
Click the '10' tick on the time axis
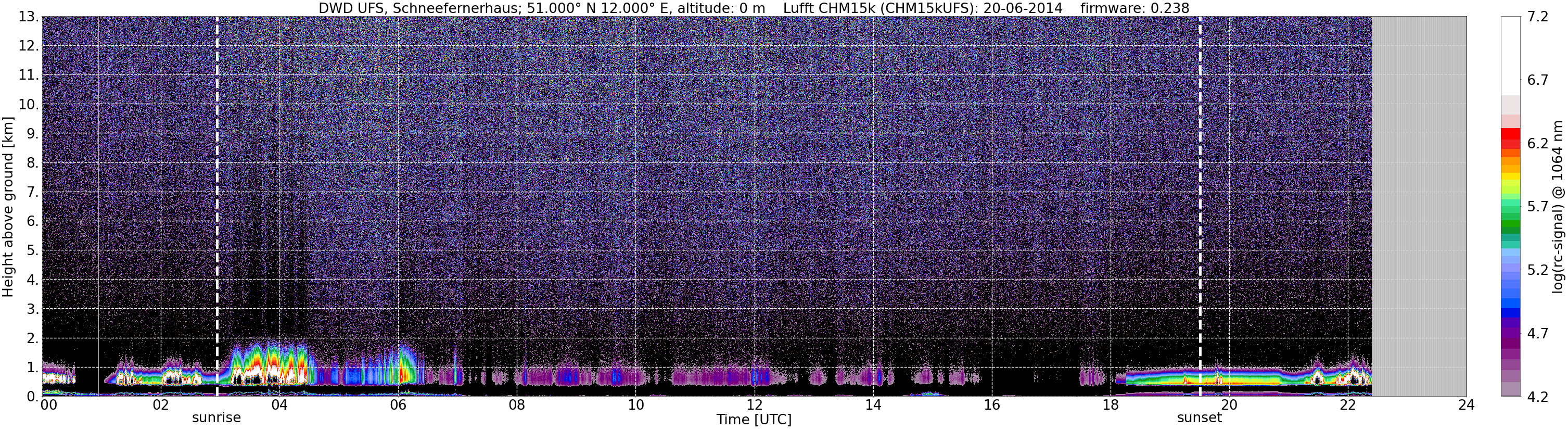635,406
